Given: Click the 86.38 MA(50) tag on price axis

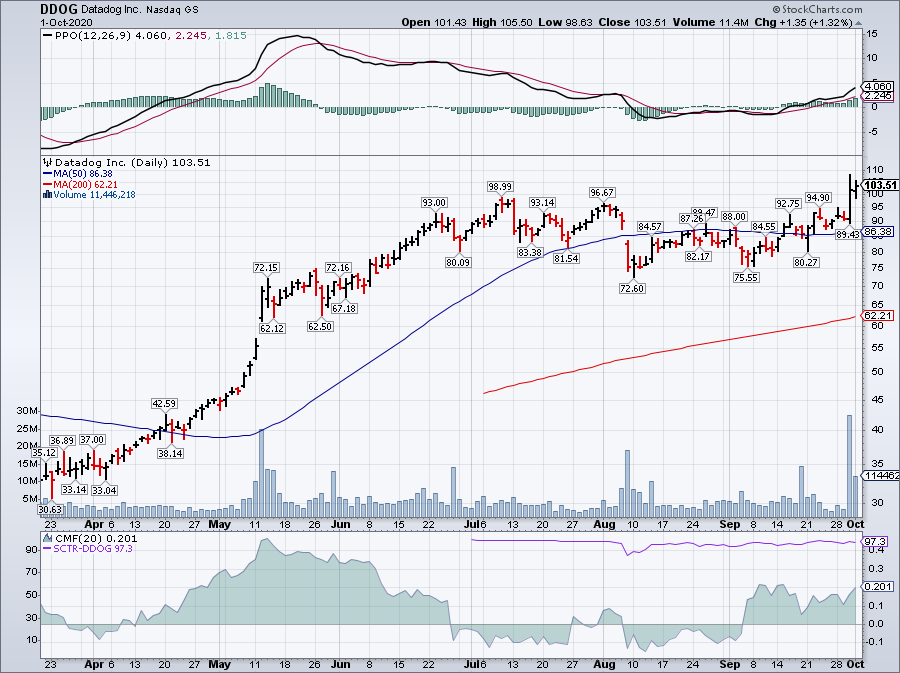Looking at the screenshot, I should click(x=878, y=232).
